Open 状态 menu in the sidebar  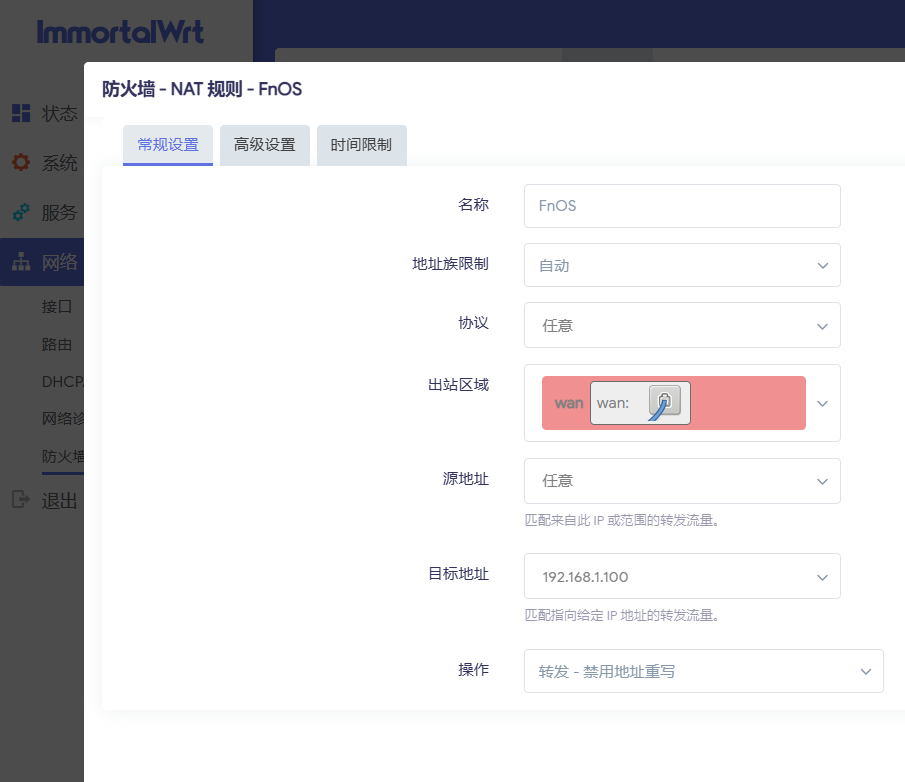(59, 113)
